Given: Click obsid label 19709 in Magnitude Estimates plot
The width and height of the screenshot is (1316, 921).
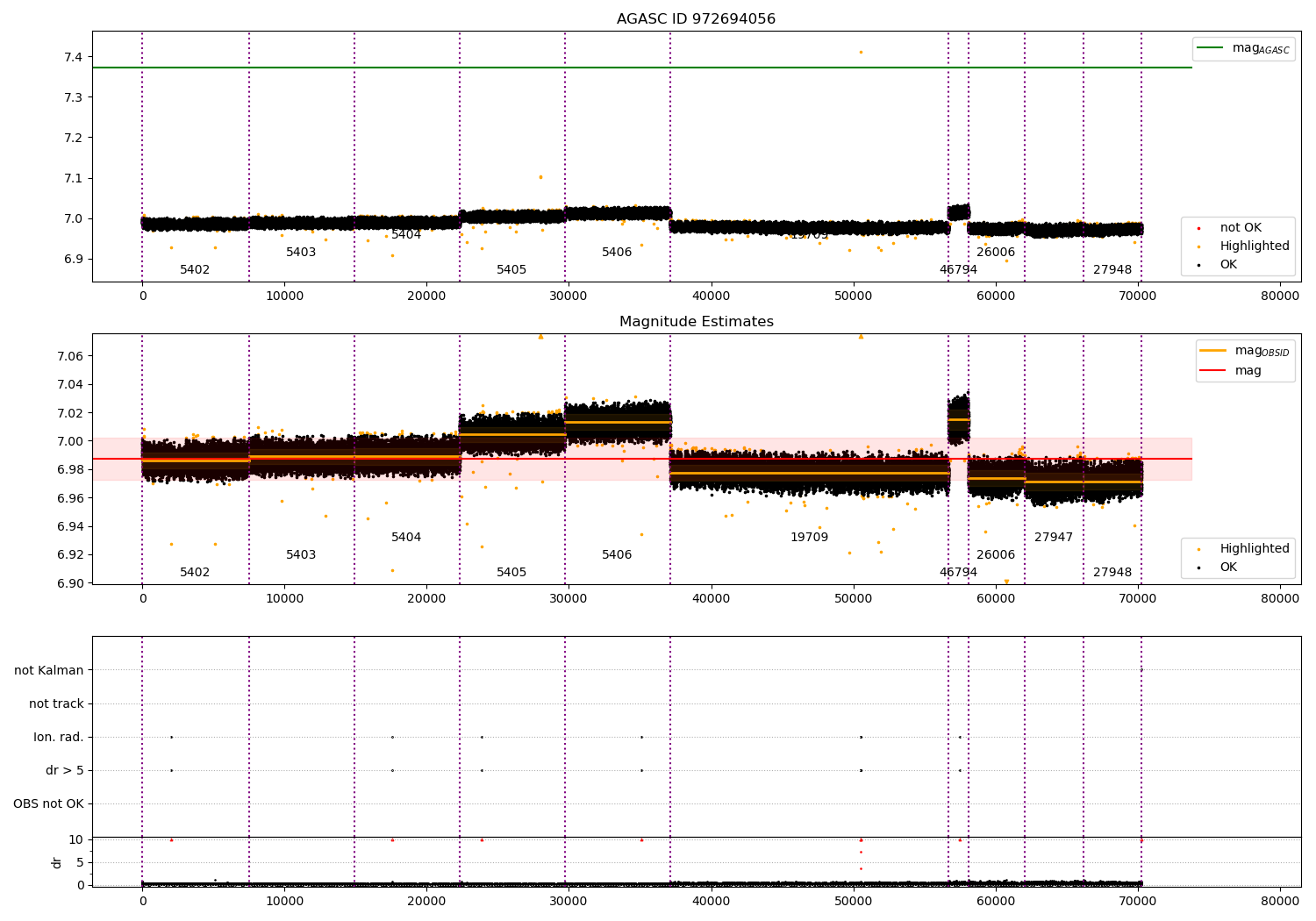Looking at the screenshot, I should [x=809, y=538].
